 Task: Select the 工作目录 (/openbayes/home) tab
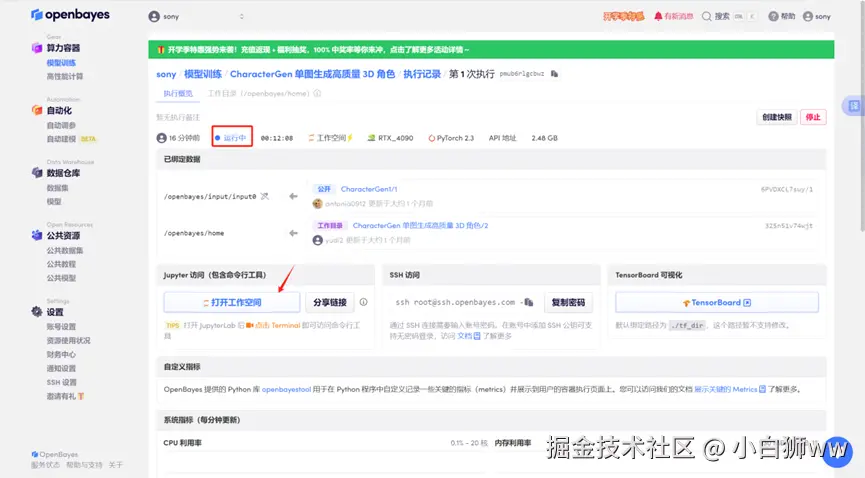tap(259, 94)
